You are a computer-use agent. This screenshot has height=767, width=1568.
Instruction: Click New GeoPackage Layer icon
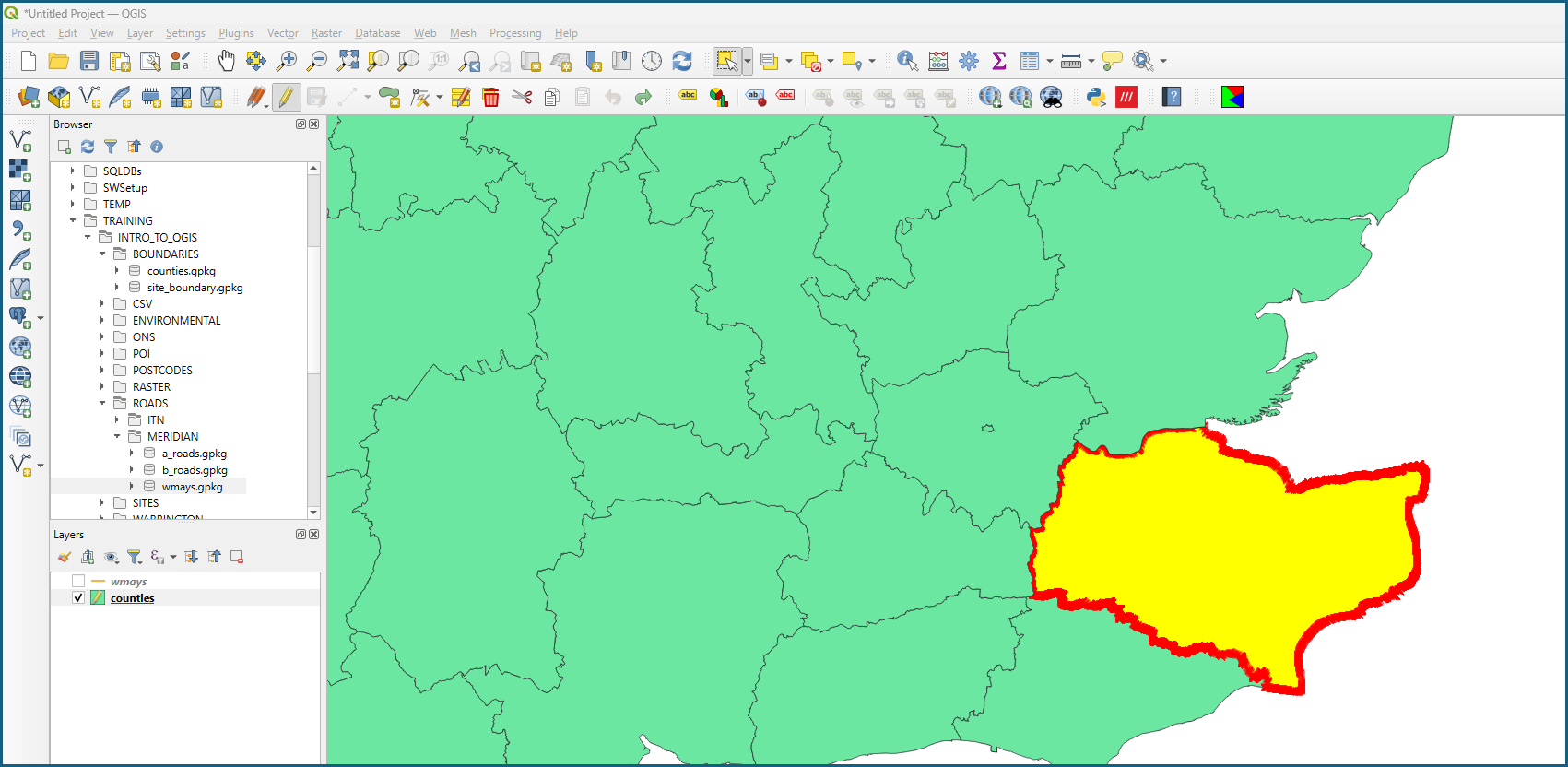[x=59, y=97]
